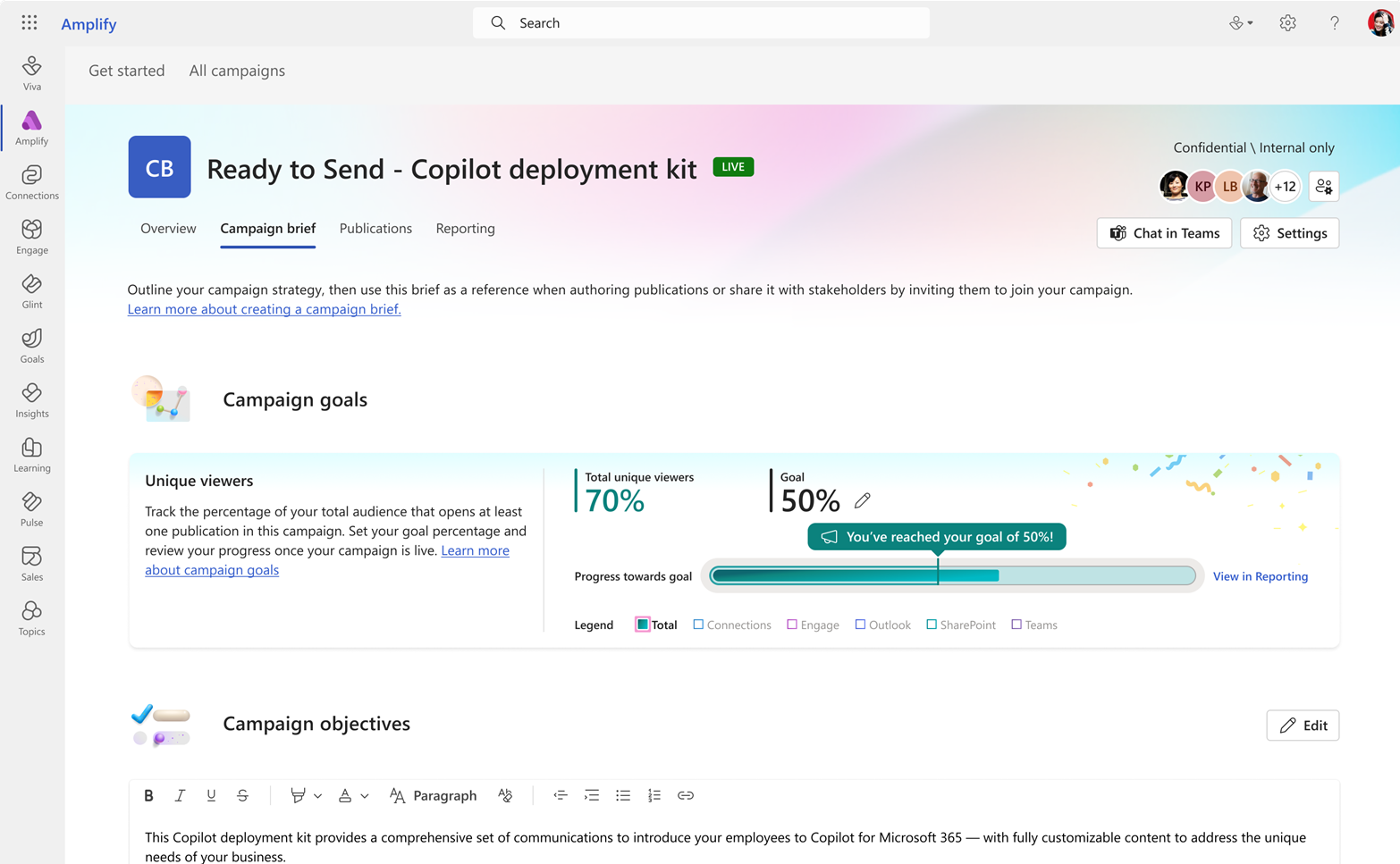The image size is (1400, 864).
Task: Click the Chat in Teams button
Action: coord(1164,233)
